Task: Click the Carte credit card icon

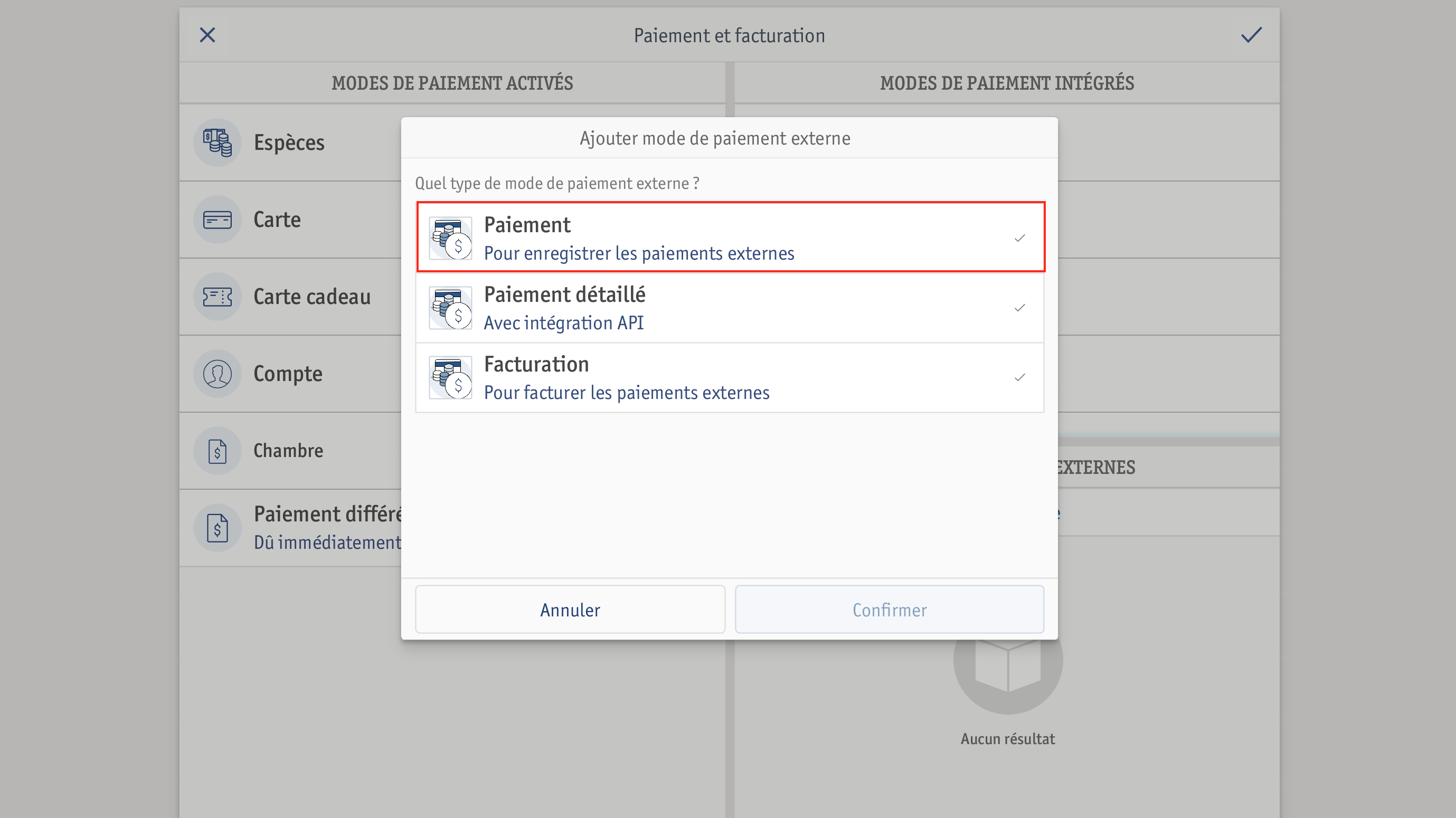Action: [x=218, y=220]
